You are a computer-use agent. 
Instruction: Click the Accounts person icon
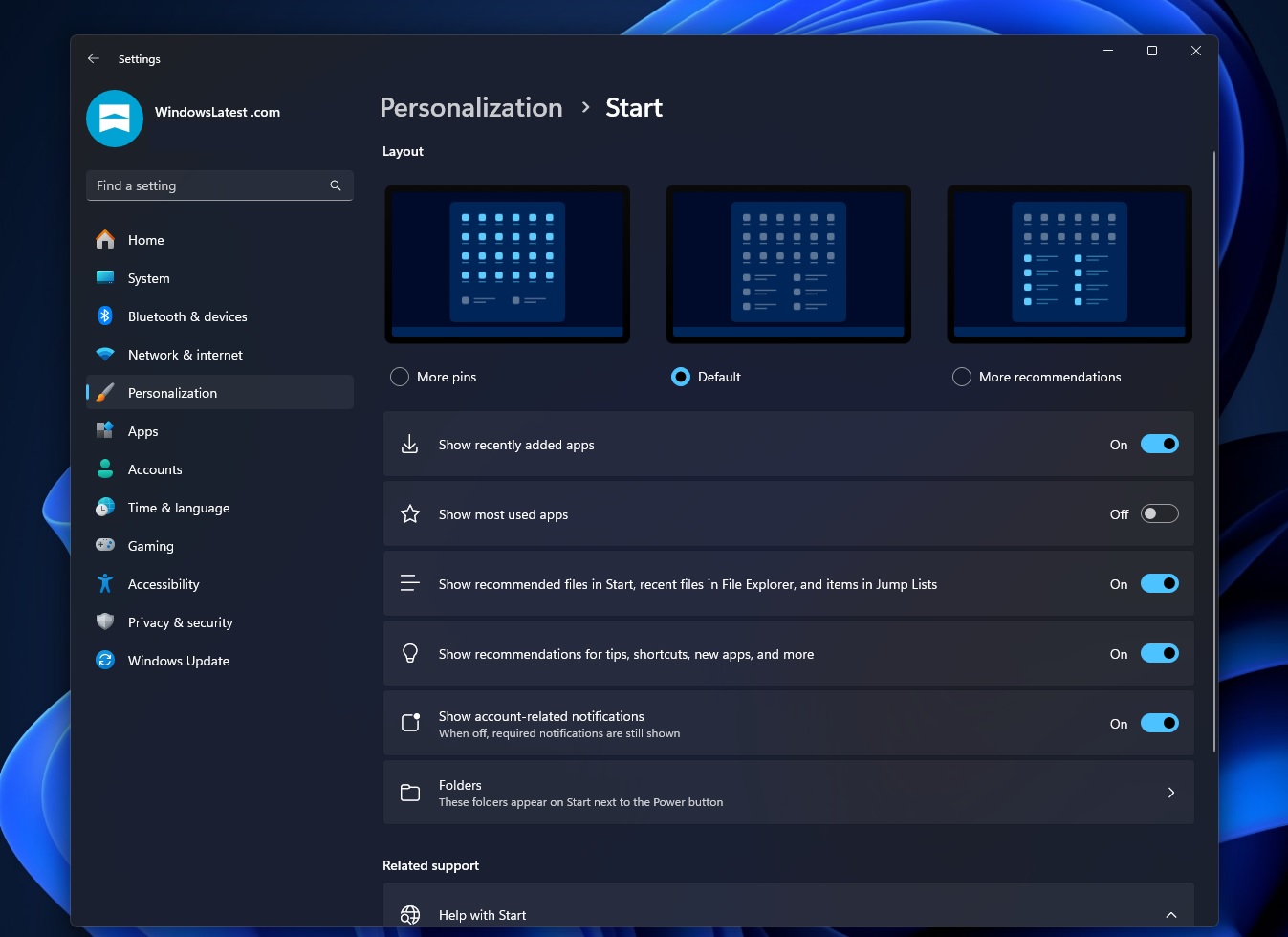[105, 469]
